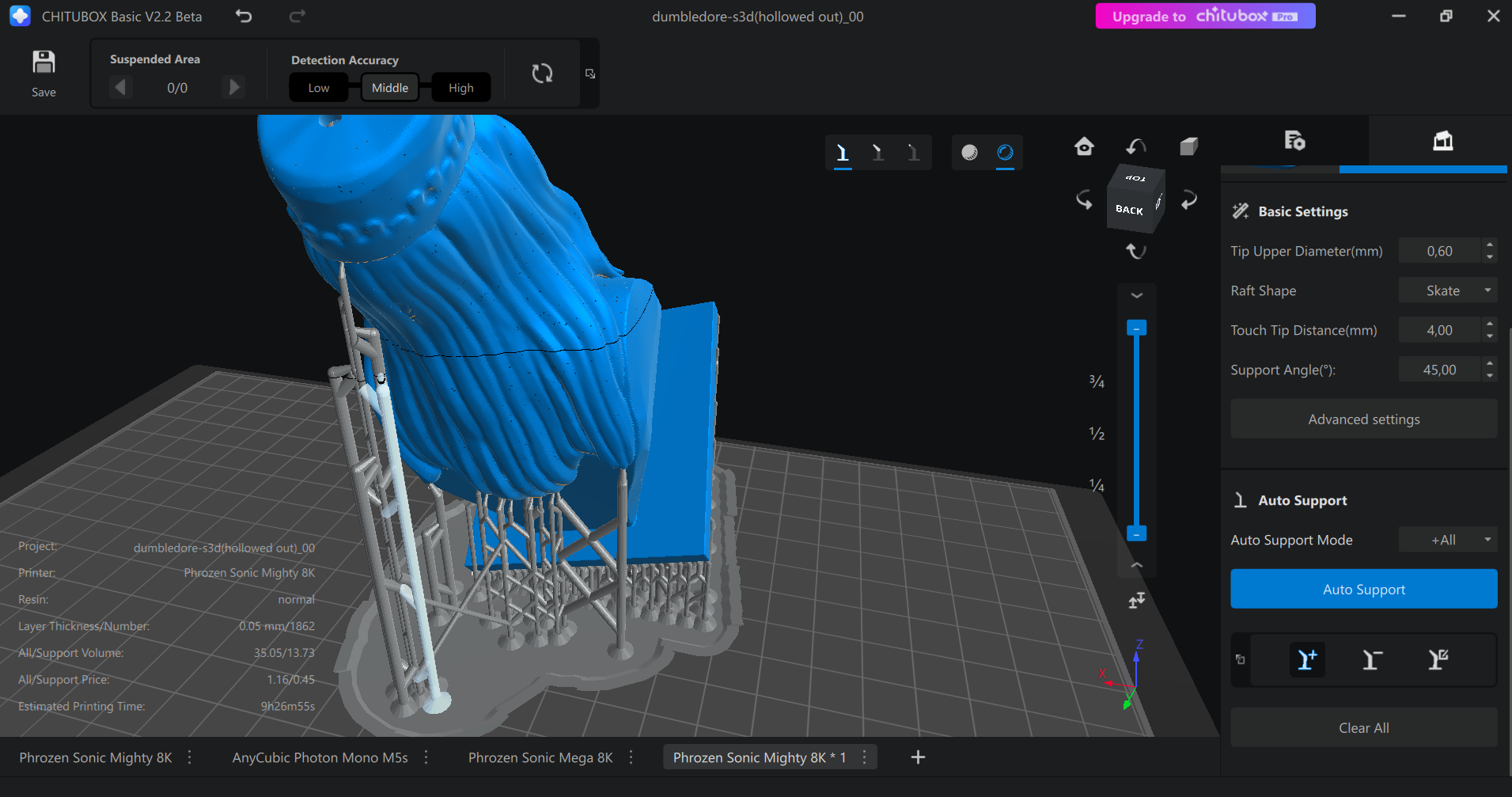Reset view with home icon
1512x797 pixels.
click(x=1084, y=146)
